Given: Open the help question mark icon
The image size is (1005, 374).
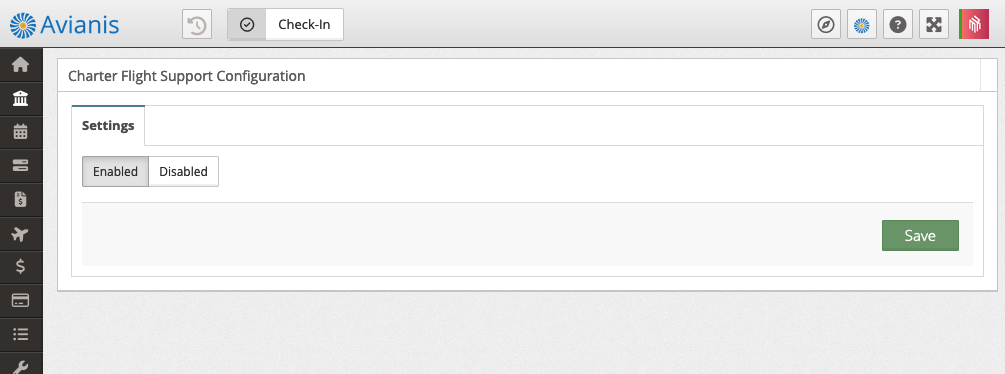Looking at the screenshot, I should click(898, 25).
